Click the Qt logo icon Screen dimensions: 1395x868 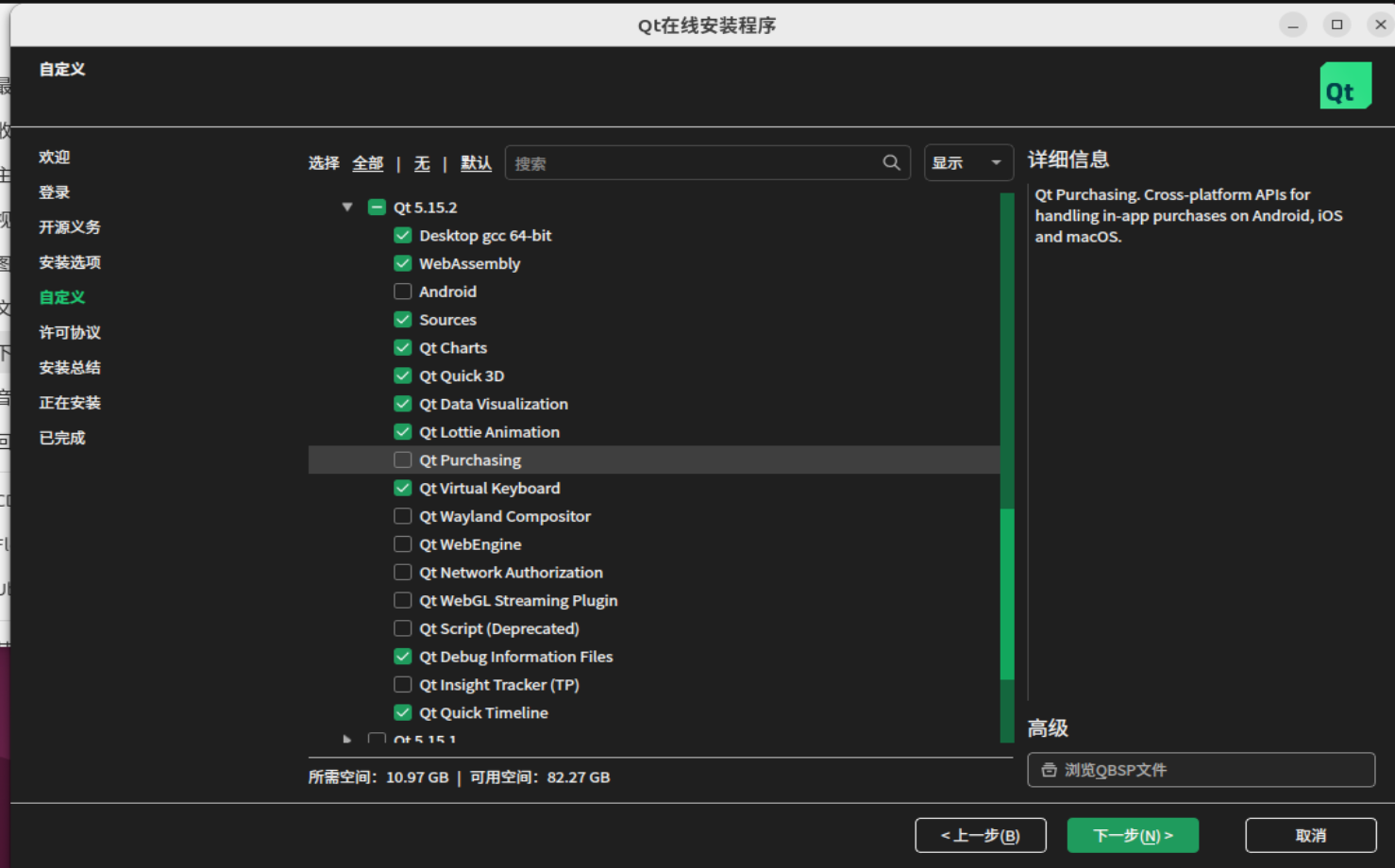coord(1345,85)
